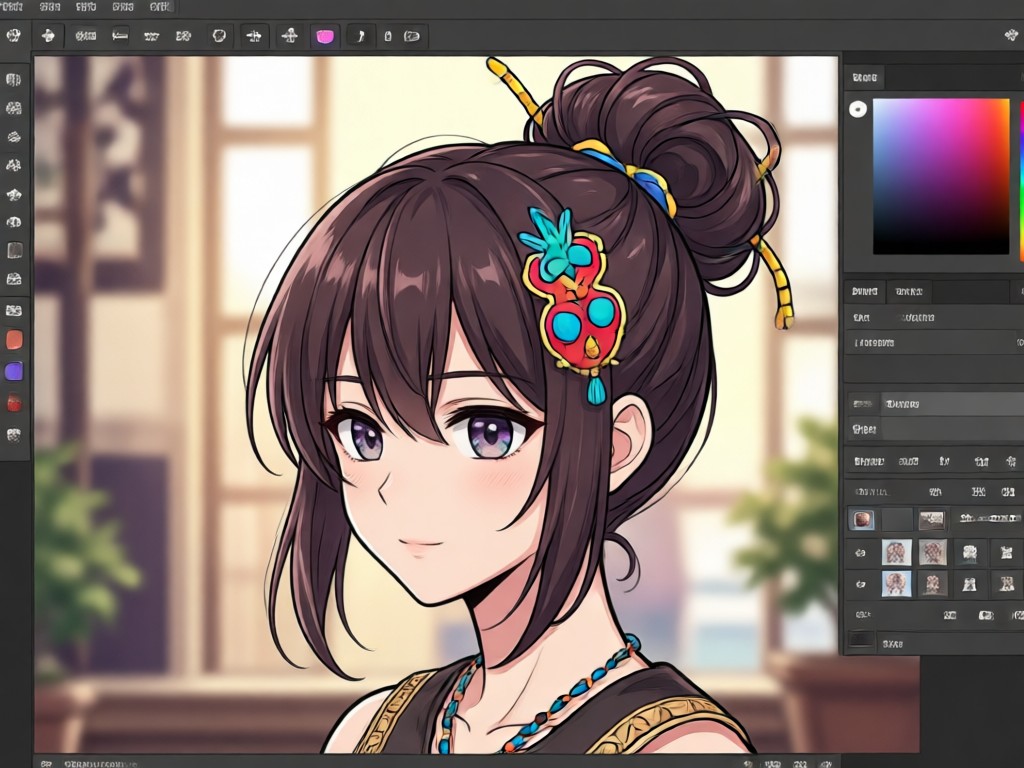Select the blue-highlighted layer thumbnail in the layers list

tap(861, 520)
